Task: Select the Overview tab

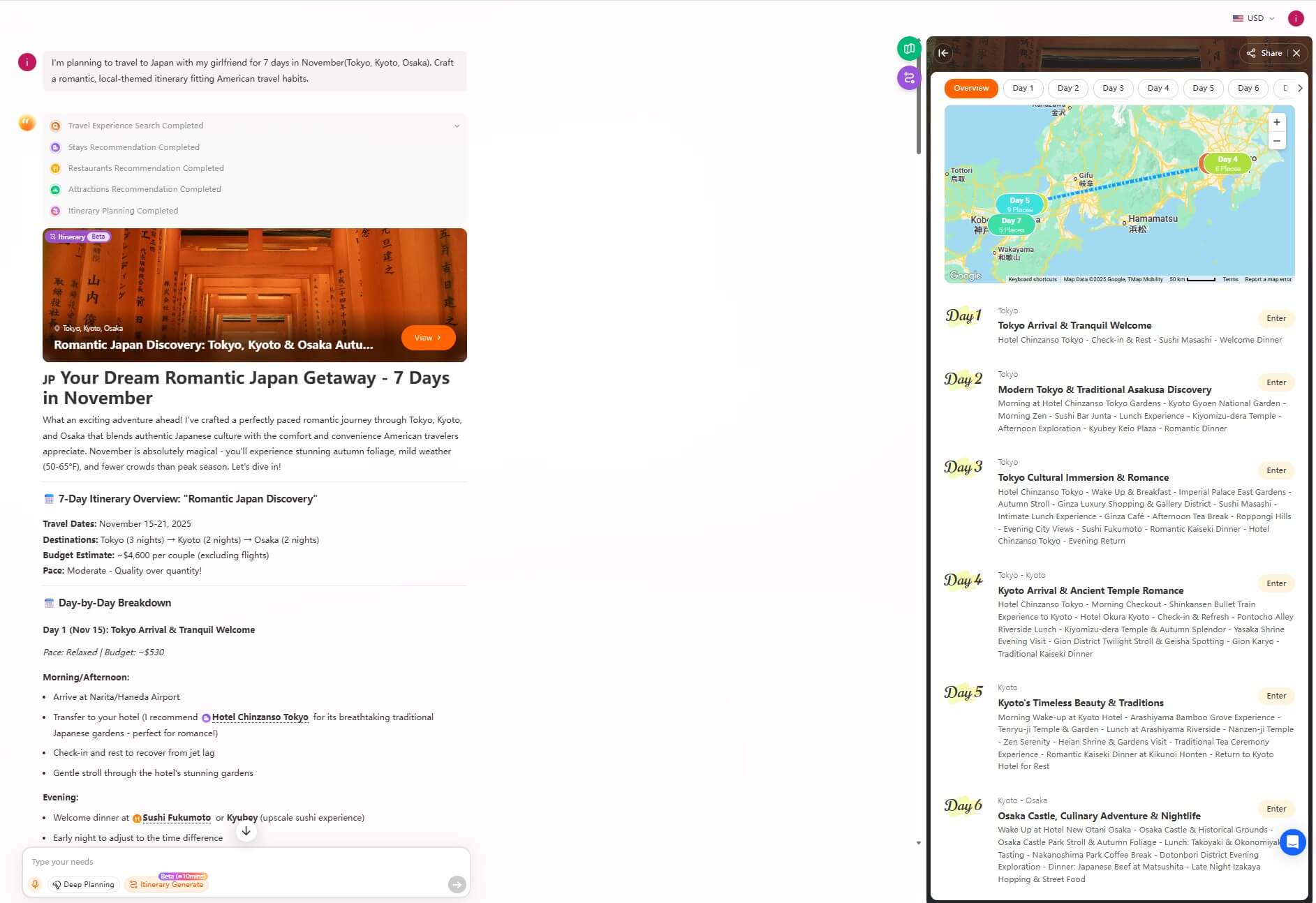Action: point(970,88)
